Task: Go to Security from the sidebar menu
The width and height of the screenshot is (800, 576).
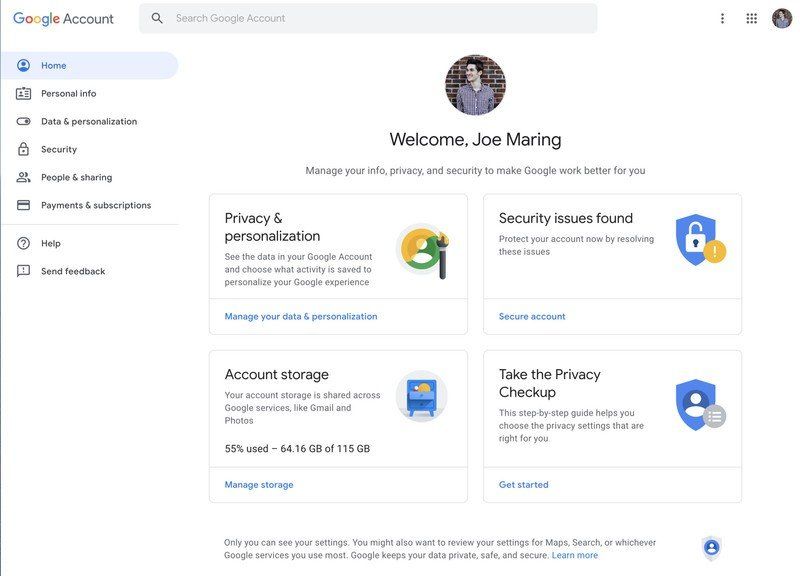Action: (59, 148)
